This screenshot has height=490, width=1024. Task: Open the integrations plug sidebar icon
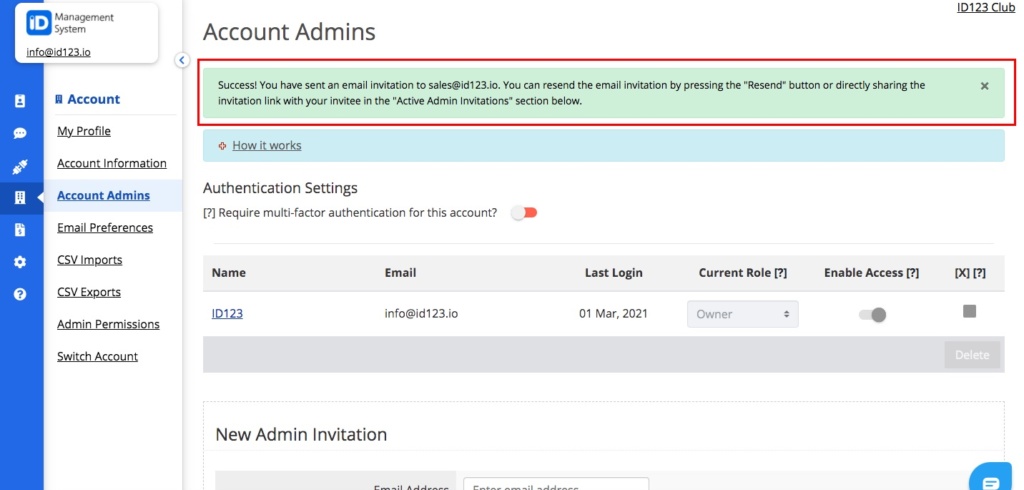pos(20,167)
